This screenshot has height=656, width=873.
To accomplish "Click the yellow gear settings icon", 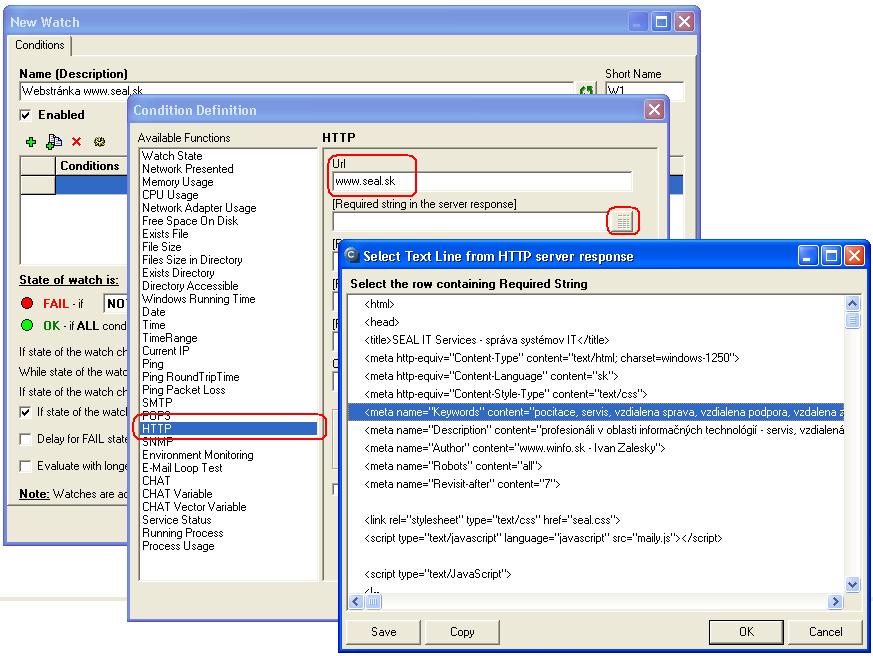I will (x=99, y=142).
